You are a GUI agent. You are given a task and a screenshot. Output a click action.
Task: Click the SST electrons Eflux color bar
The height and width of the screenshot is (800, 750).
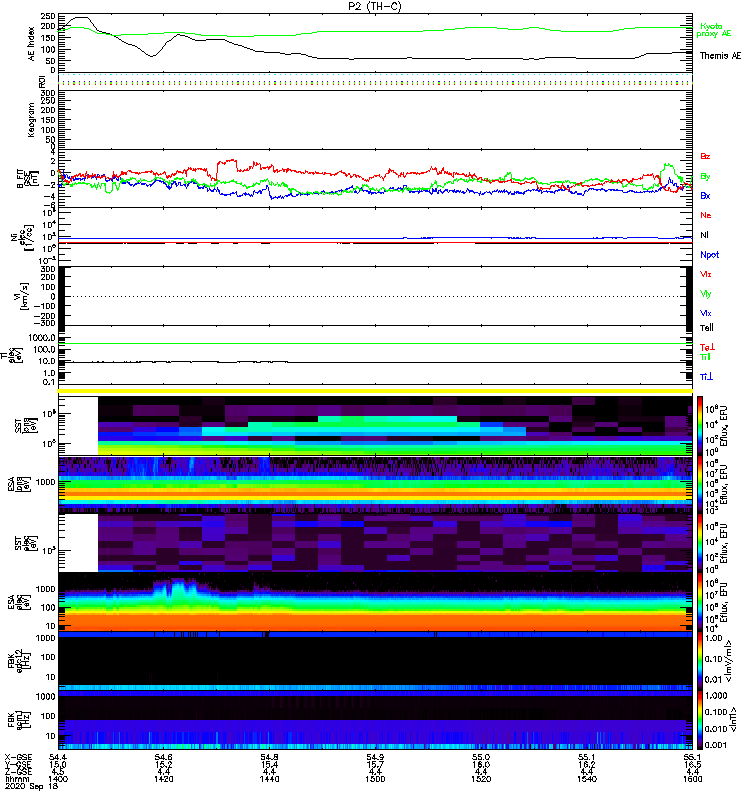click(x=700, y=543)
